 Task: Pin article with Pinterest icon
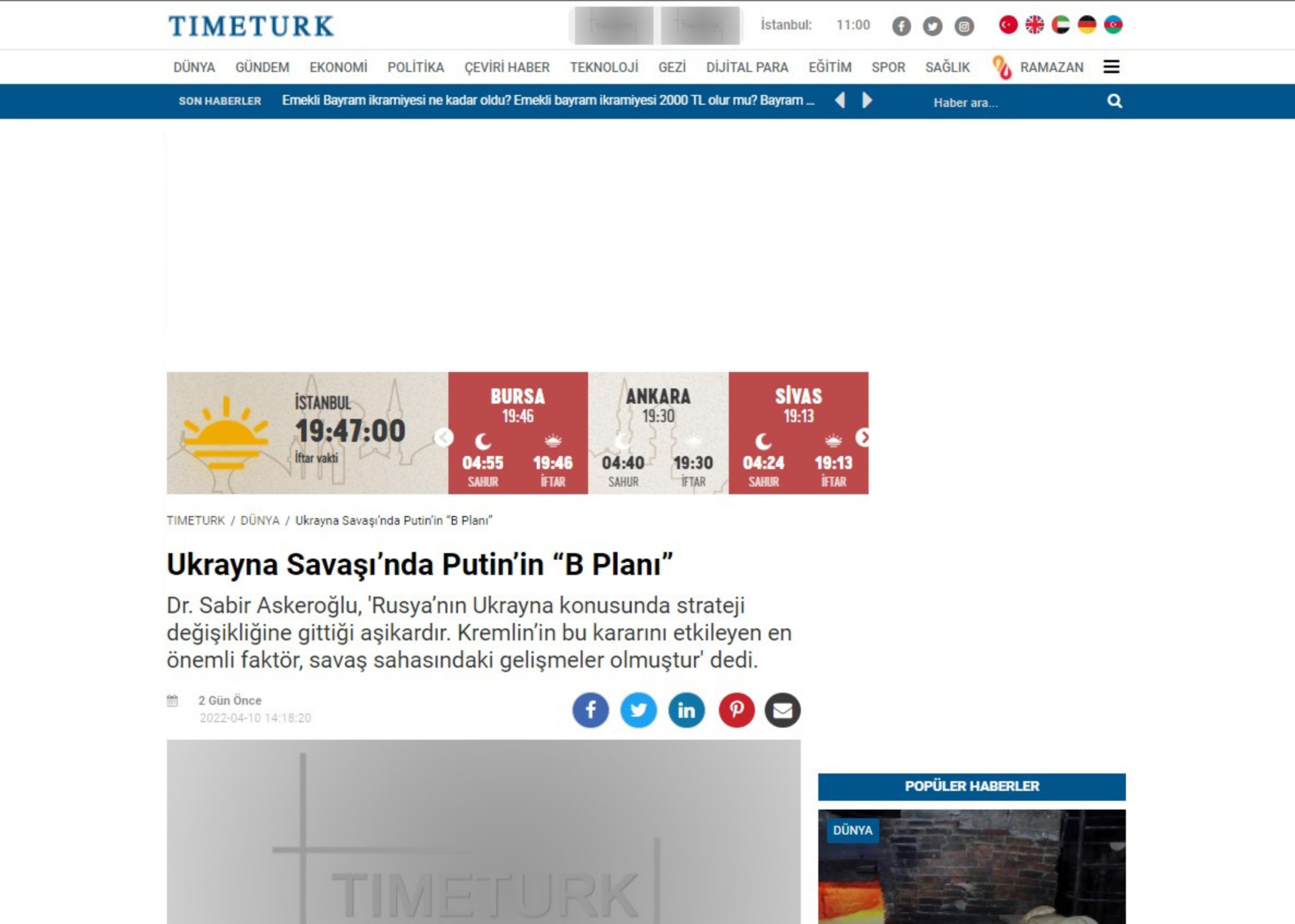(736, 710)
